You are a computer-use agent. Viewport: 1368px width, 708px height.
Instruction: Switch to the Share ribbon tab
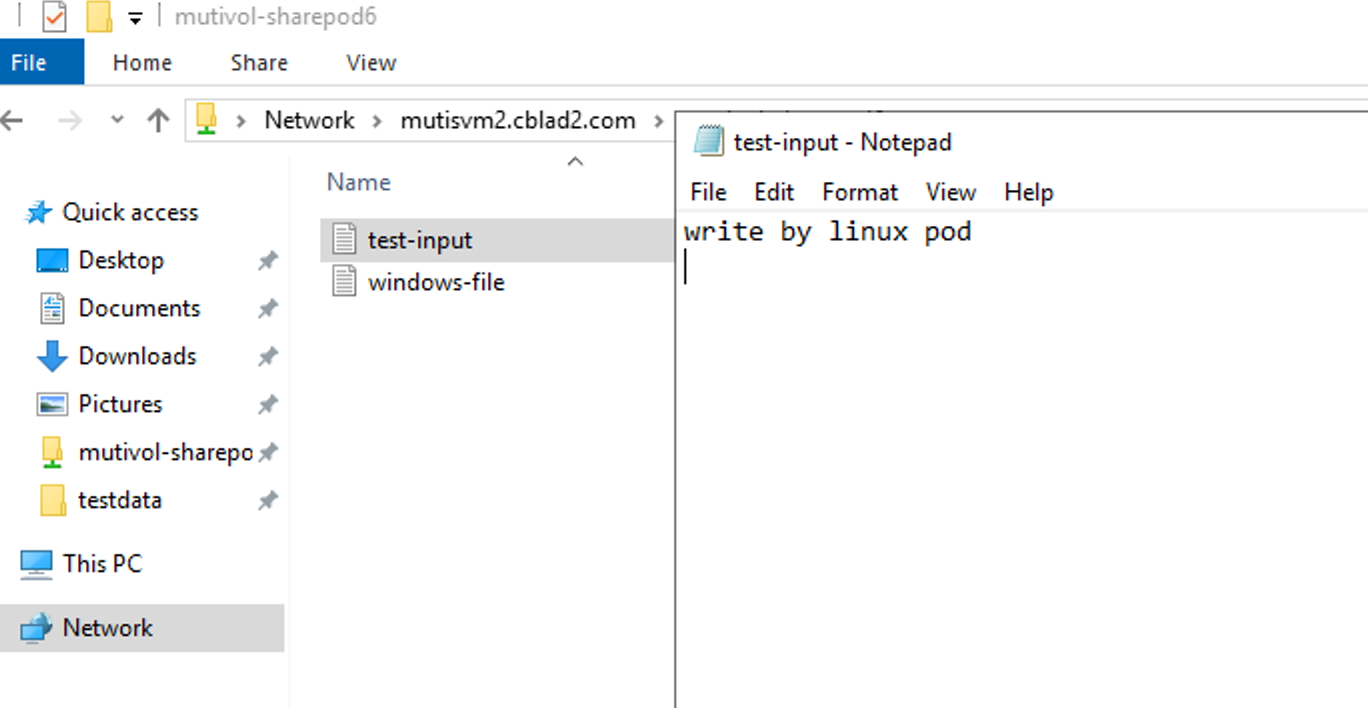pos(259,62)
